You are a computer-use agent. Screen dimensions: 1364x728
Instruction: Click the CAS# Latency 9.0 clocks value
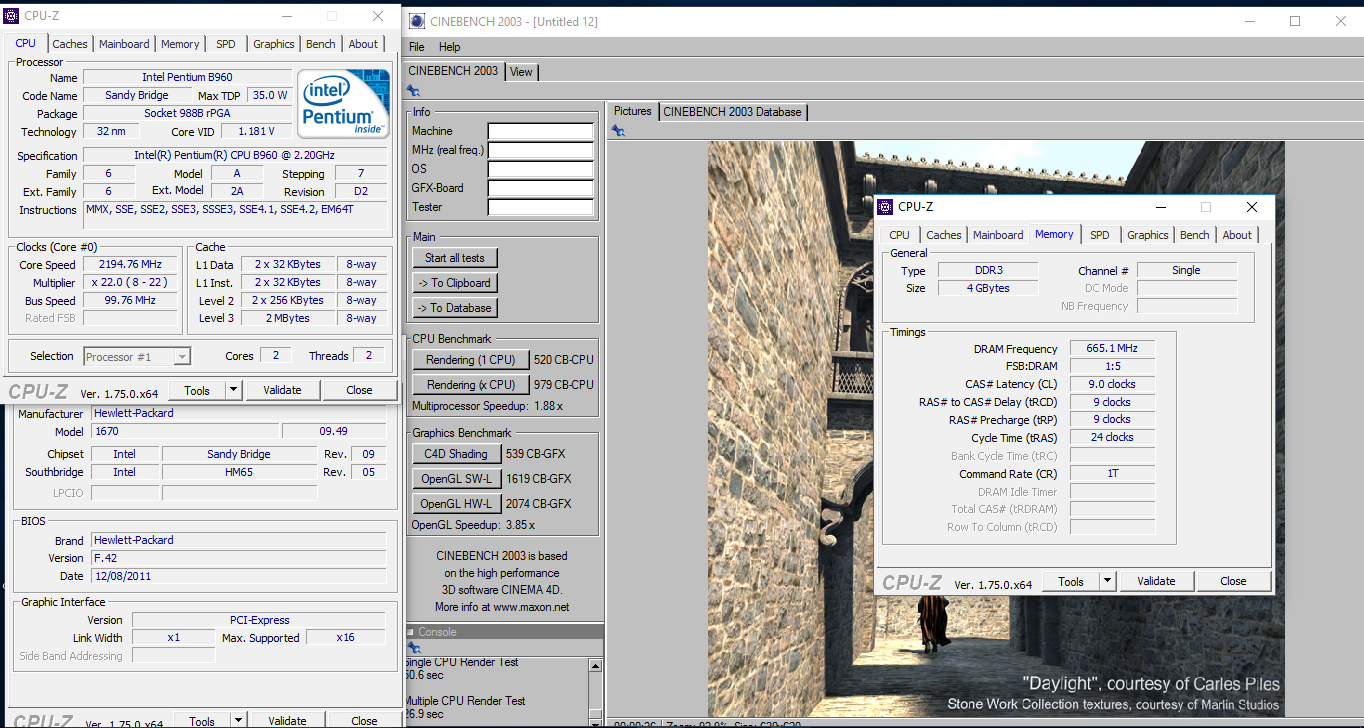1112,384
